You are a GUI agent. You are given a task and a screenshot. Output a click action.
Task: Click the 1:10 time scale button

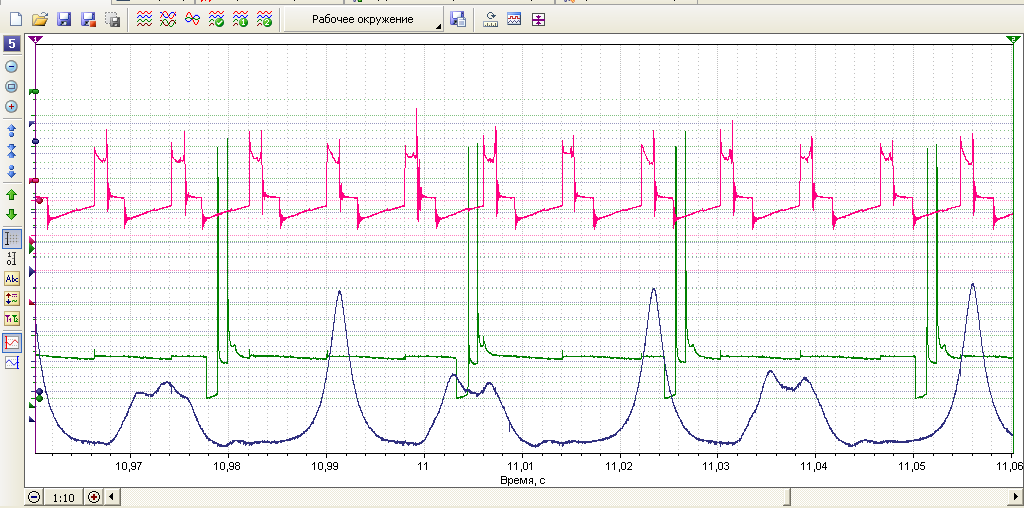coord(63,498)
